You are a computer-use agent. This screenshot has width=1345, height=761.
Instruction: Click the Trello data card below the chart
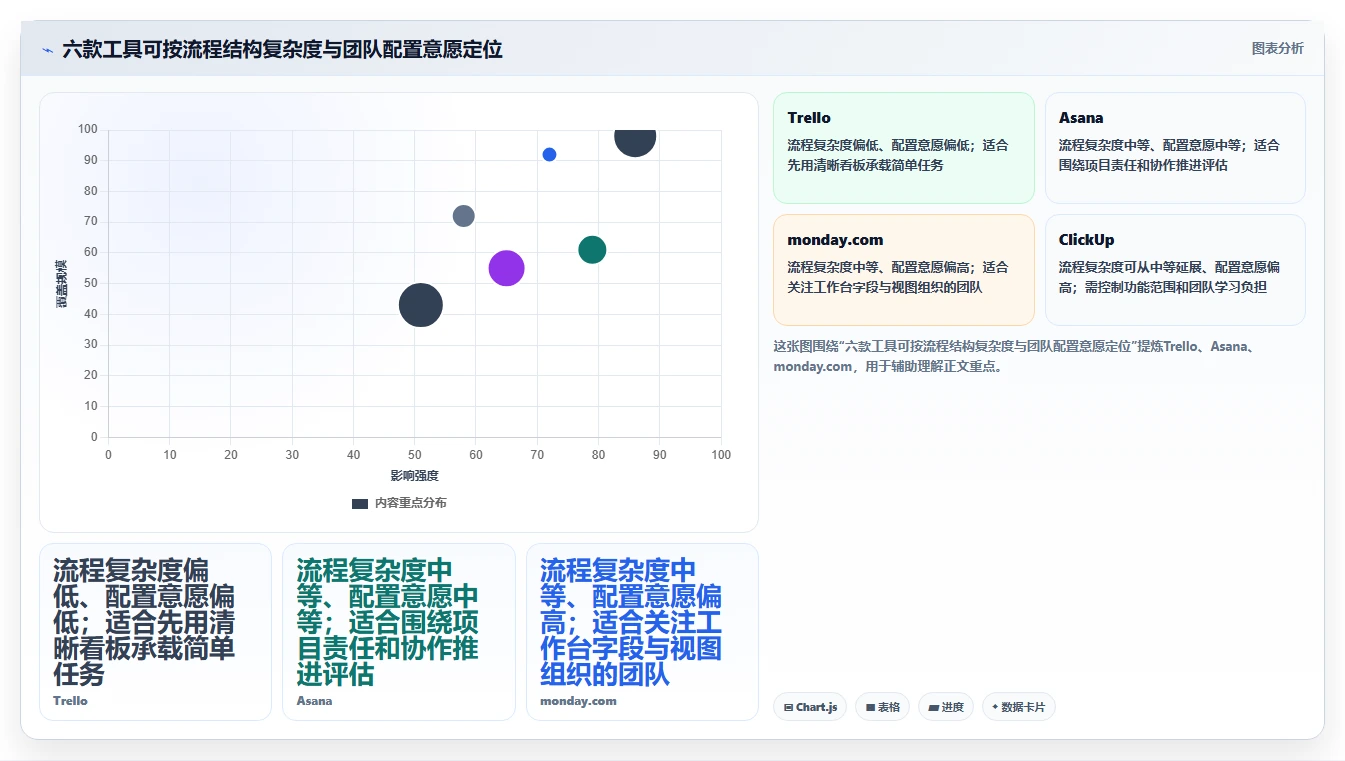(155, 632)
